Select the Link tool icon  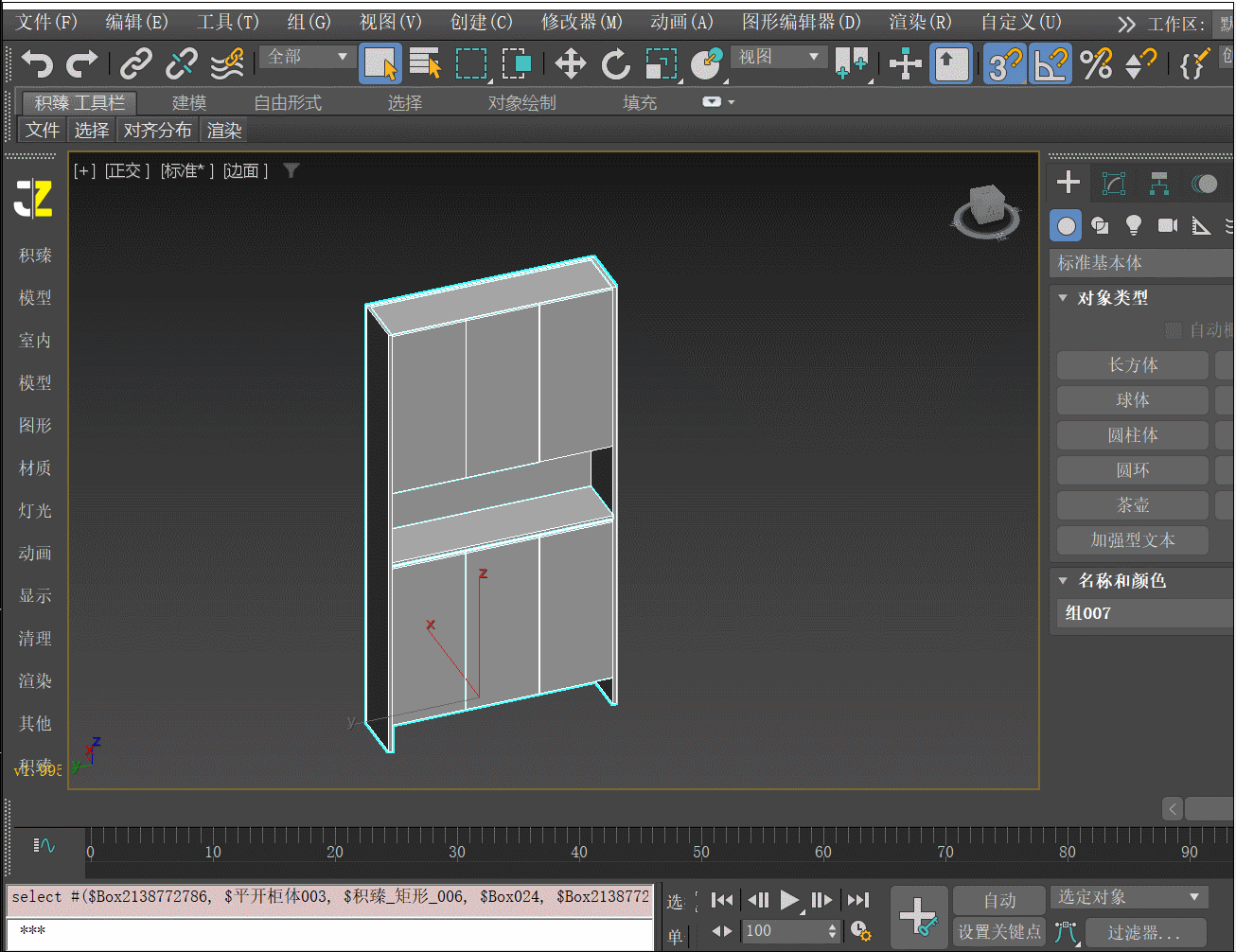point(136,63)
